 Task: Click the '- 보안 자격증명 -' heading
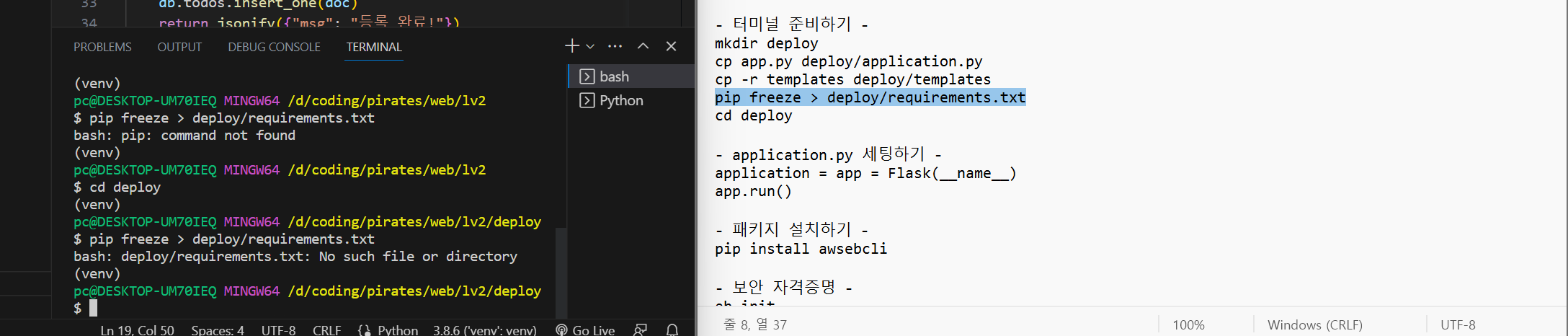(783, 287)
